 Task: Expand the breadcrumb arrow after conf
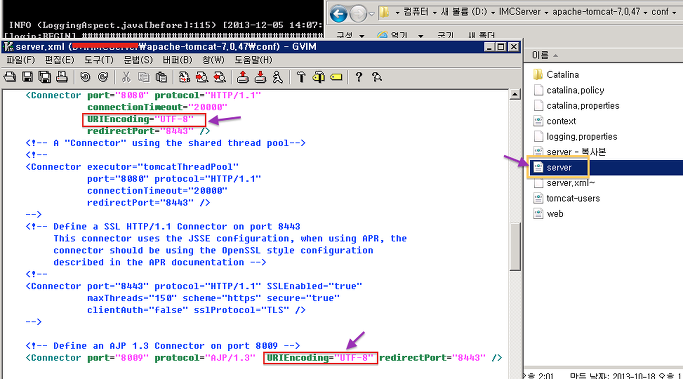674,13
